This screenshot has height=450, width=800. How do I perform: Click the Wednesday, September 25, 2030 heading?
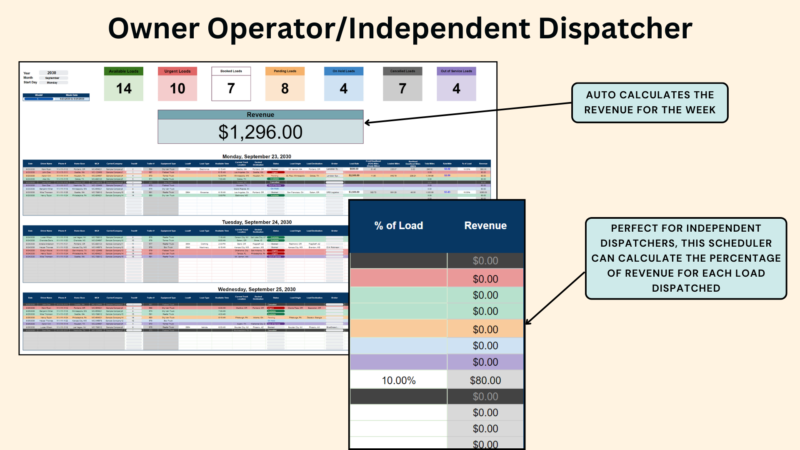[257, 289]
